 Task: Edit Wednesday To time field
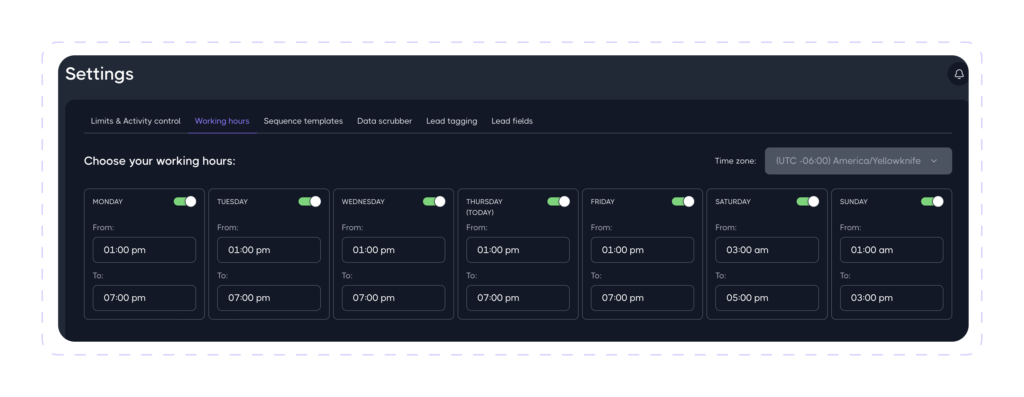click(394, 298)
